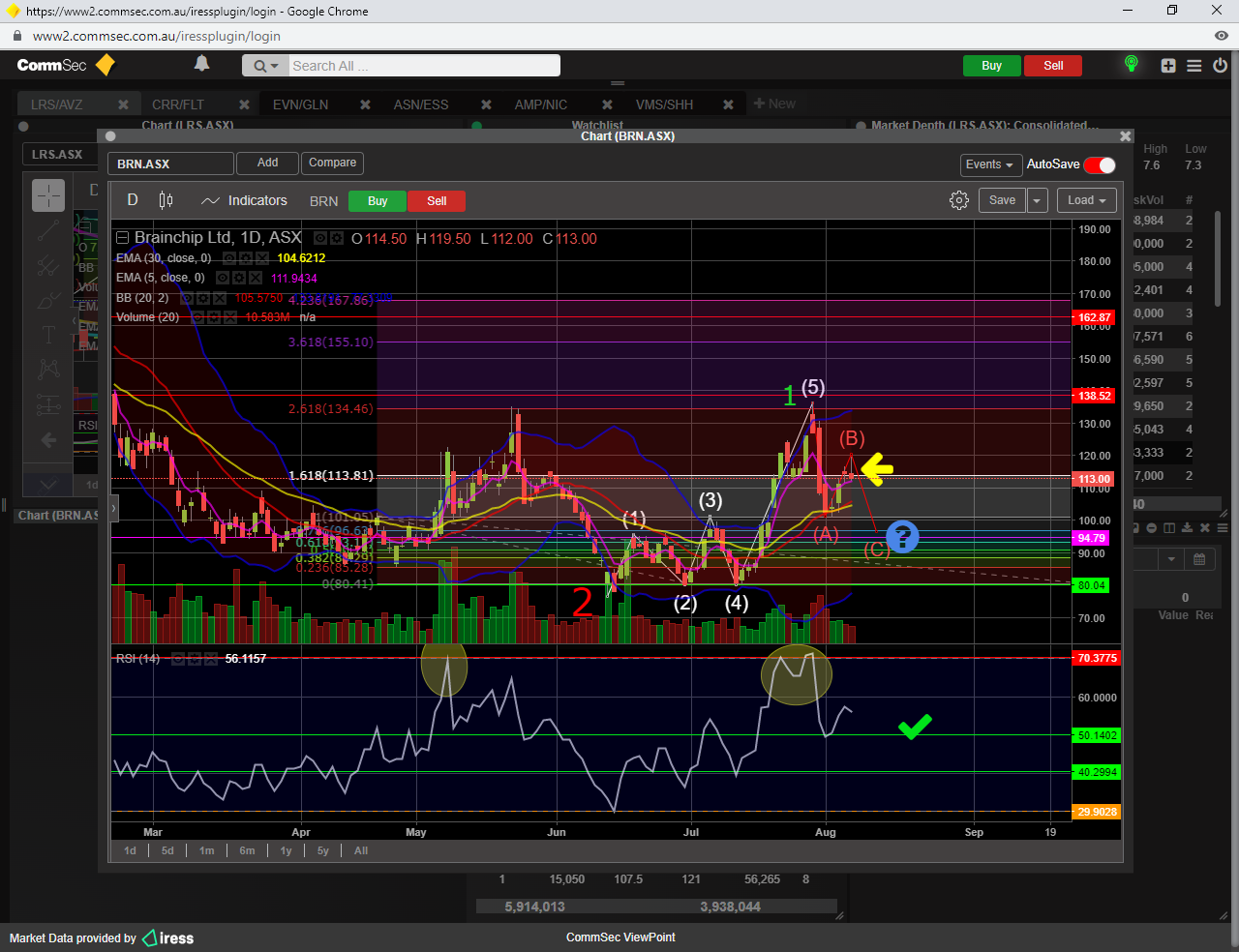
Task: Close the Chart (BRN.ASX) popup window
Action: pos(1125,136)
